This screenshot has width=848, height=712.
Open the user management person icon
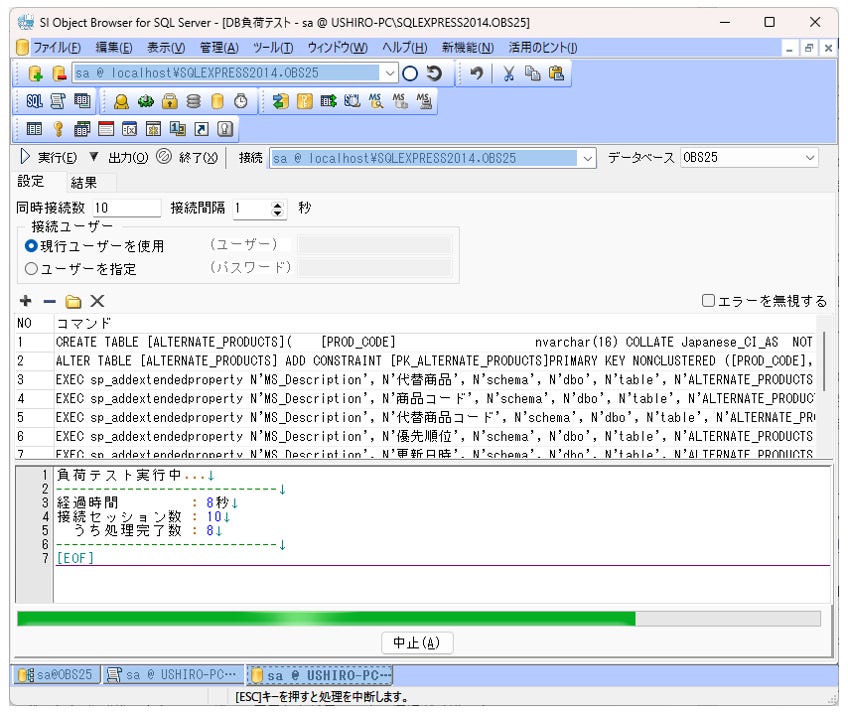coord(121,101)
